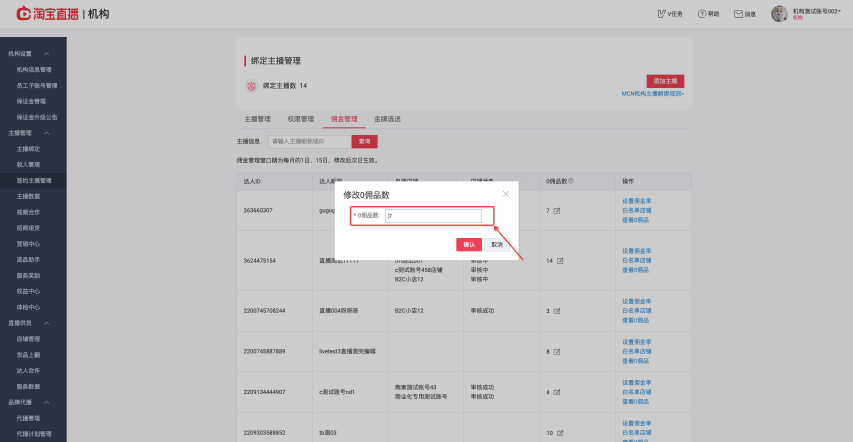Click 设置佣金率 for 达人 263660307
Screen dimensions: 853x442
(636, 201)
